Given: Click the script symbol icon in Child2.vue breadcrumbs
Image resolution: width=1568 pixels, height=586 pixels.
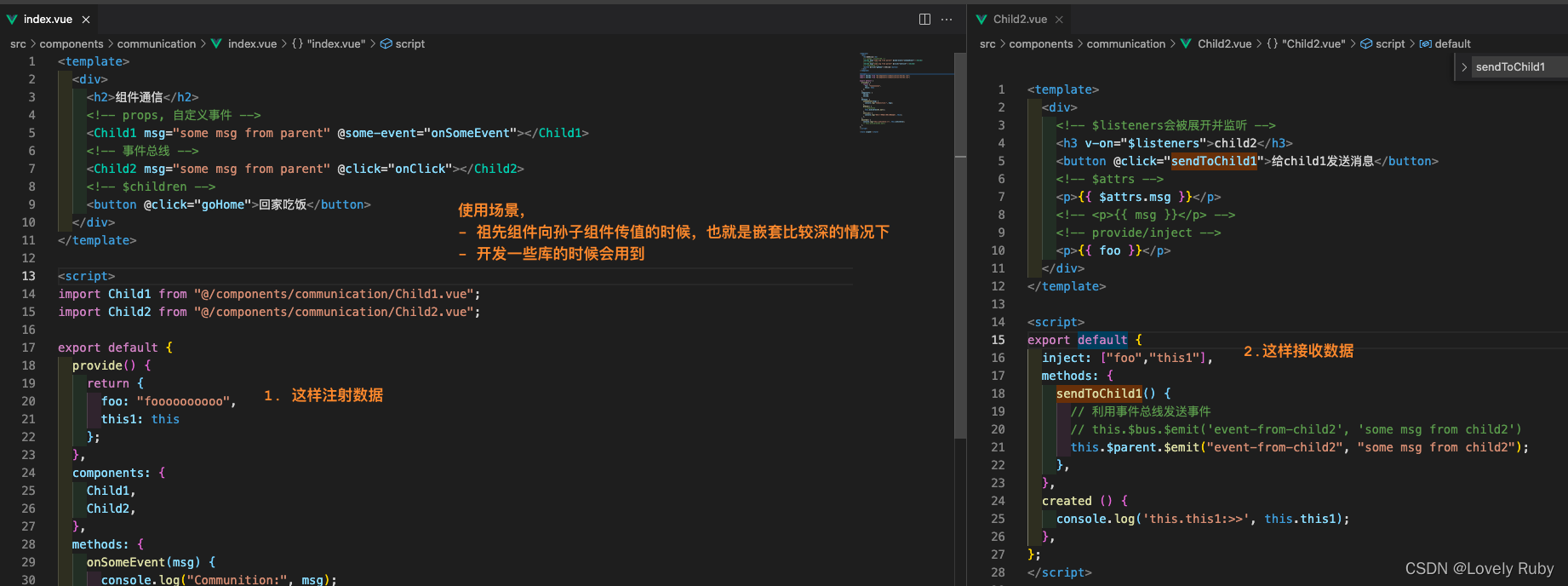Looking at the screenshot, I should tap(1366, 43).
